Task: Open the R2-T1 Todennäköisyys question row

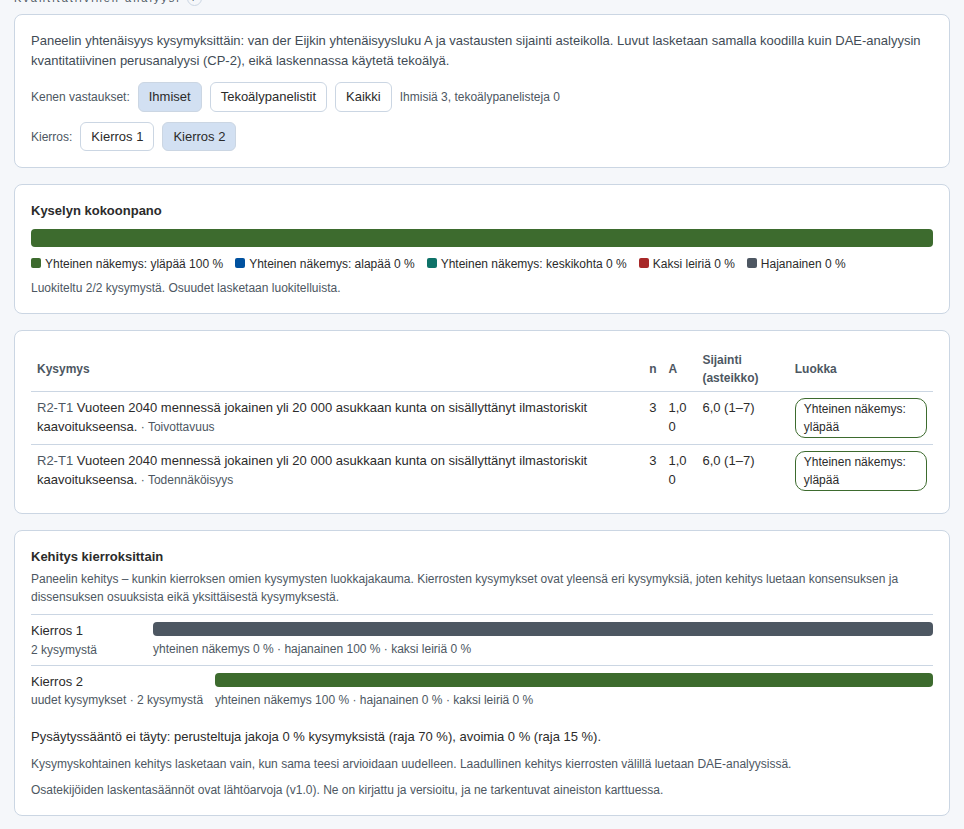Action: (x=482, y=470)
